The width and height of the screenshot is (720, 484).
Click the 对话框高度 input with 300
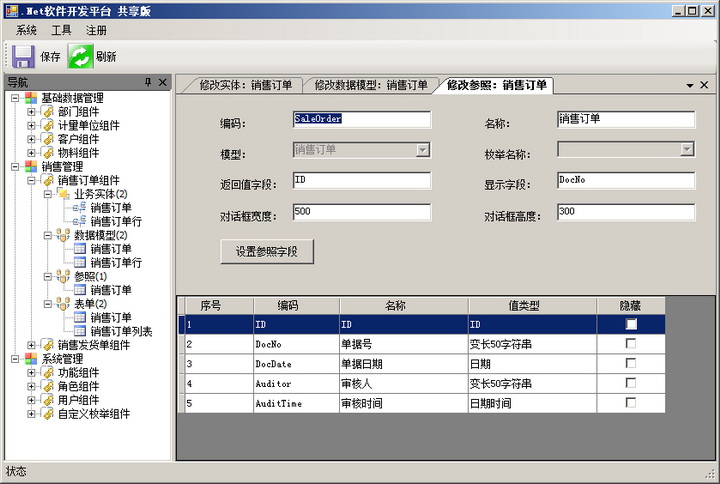(x=626, y=212)
